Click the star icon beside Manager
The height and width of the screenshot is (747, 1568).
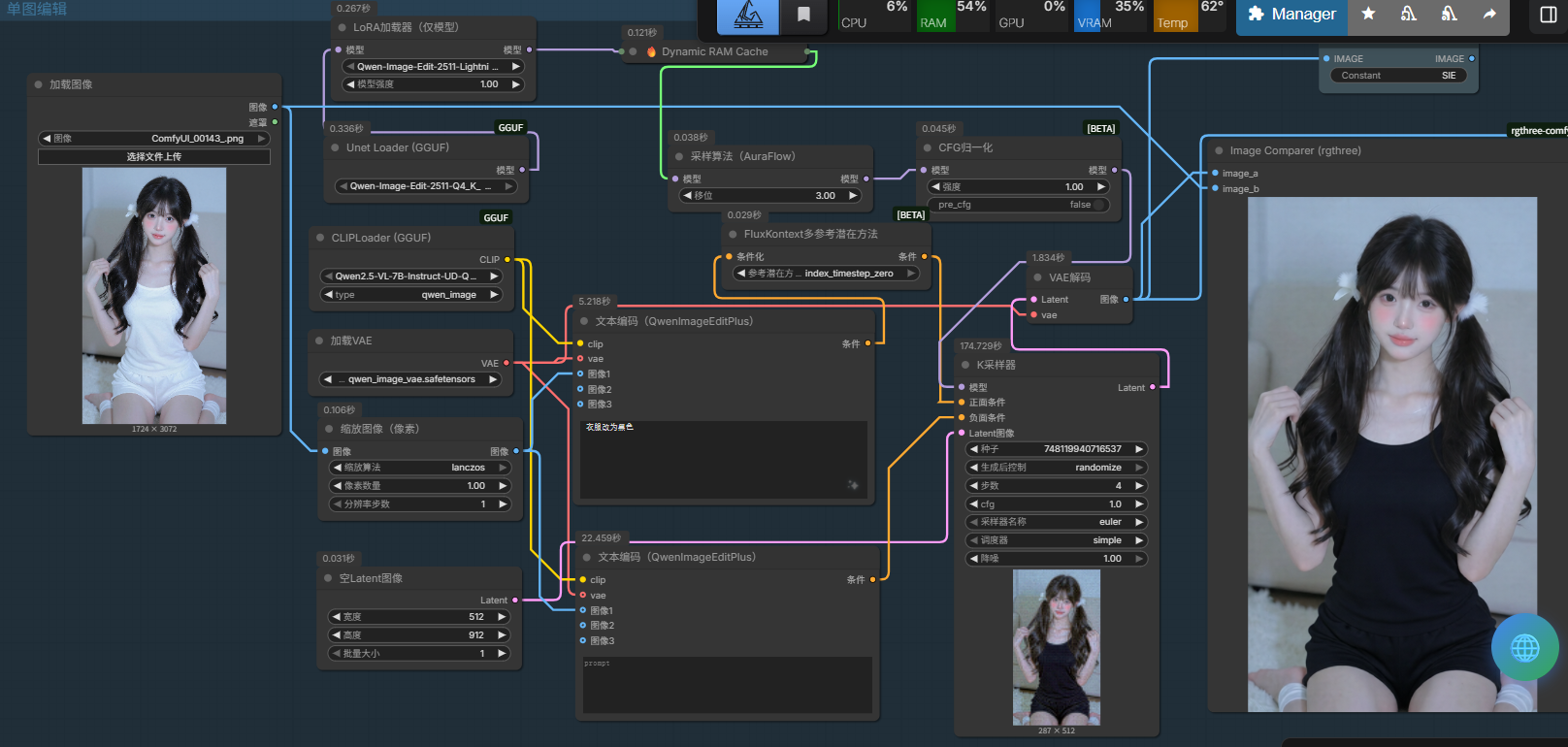[1368, 14]
